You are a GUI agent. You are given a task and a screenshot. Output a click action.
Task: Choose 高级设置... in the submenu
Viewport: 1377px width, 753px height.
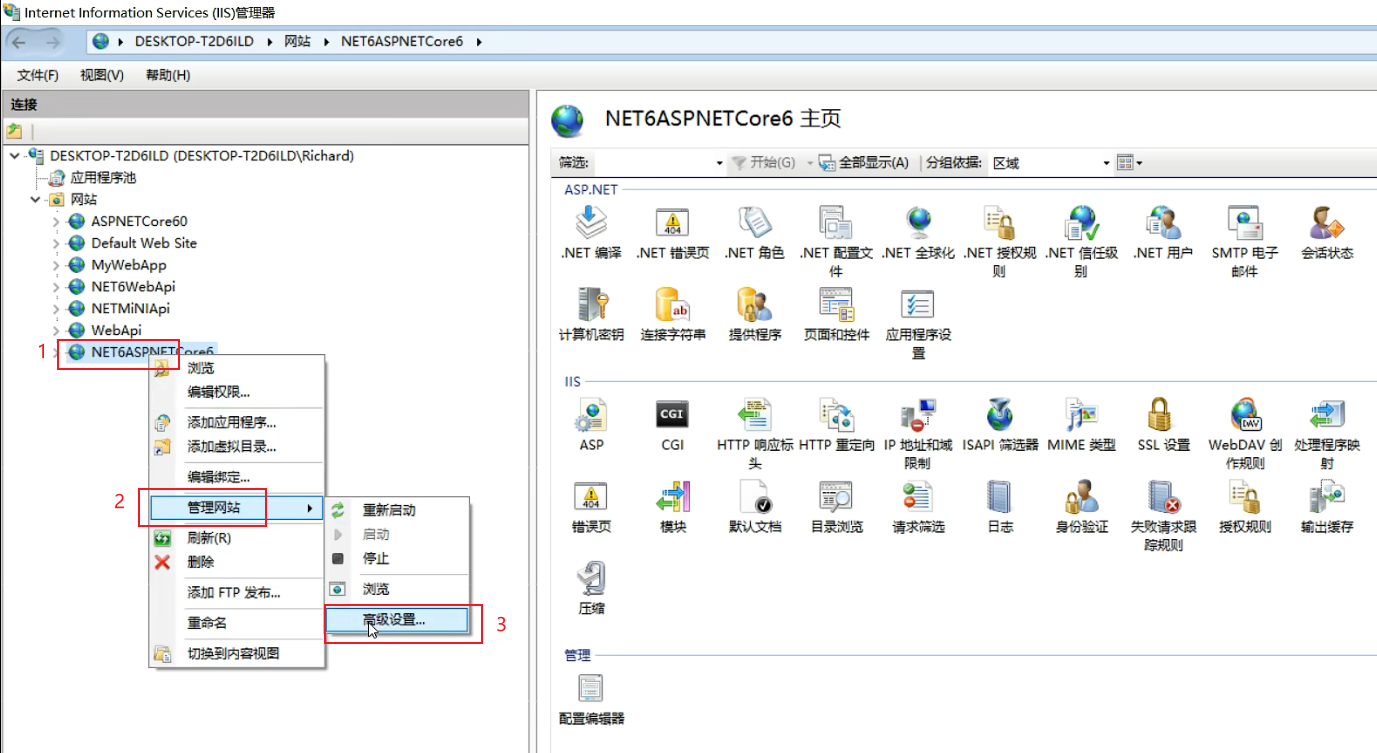397,620
